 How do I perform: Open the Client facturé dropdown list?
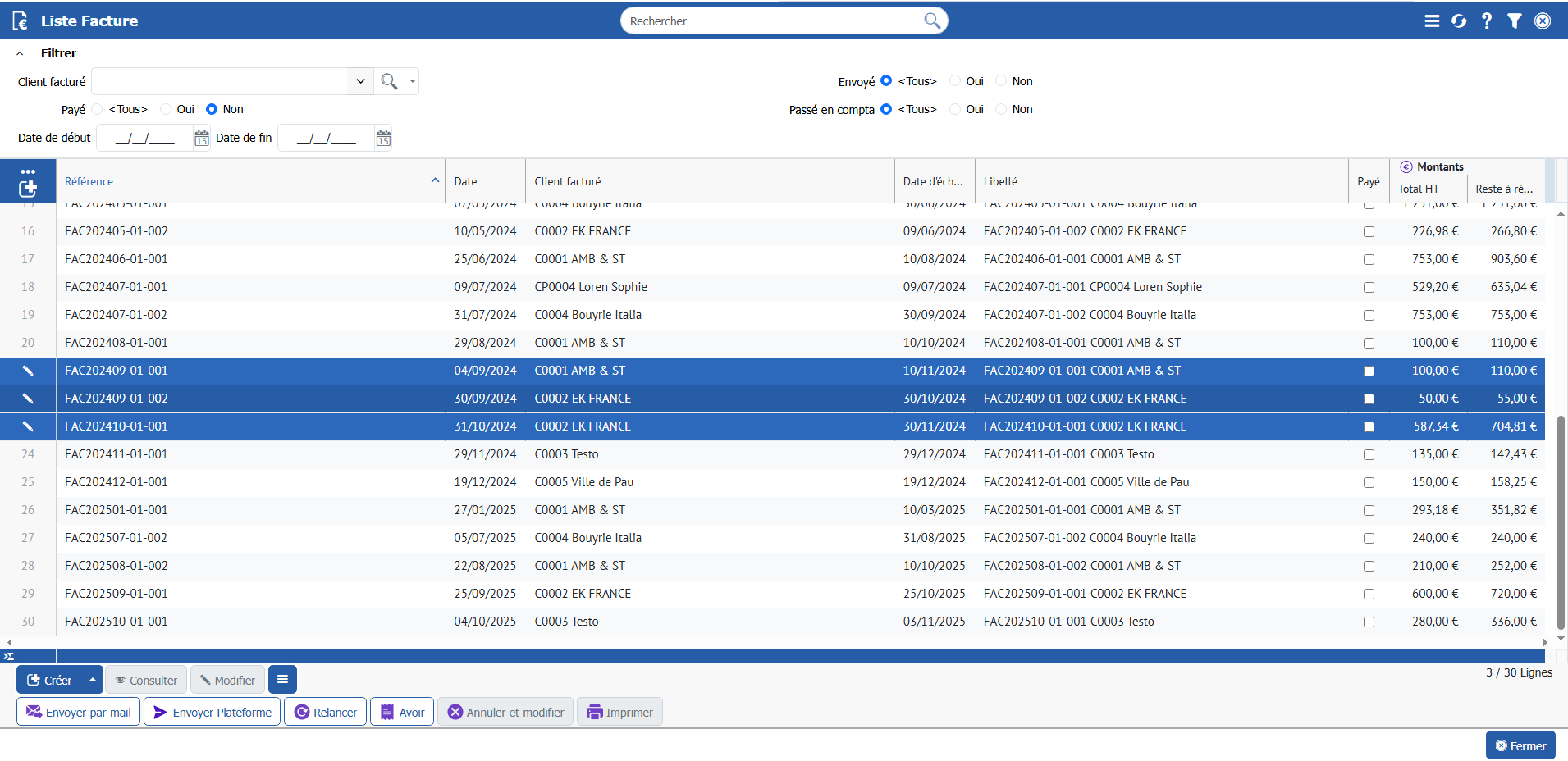coord(360,81)
